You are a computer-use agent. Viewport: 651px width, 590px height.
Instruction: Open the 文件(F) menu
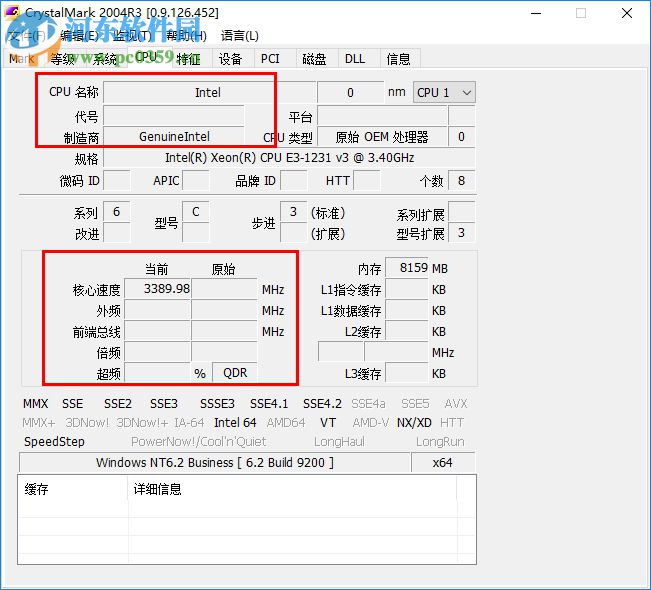click(x=27, y=36)
